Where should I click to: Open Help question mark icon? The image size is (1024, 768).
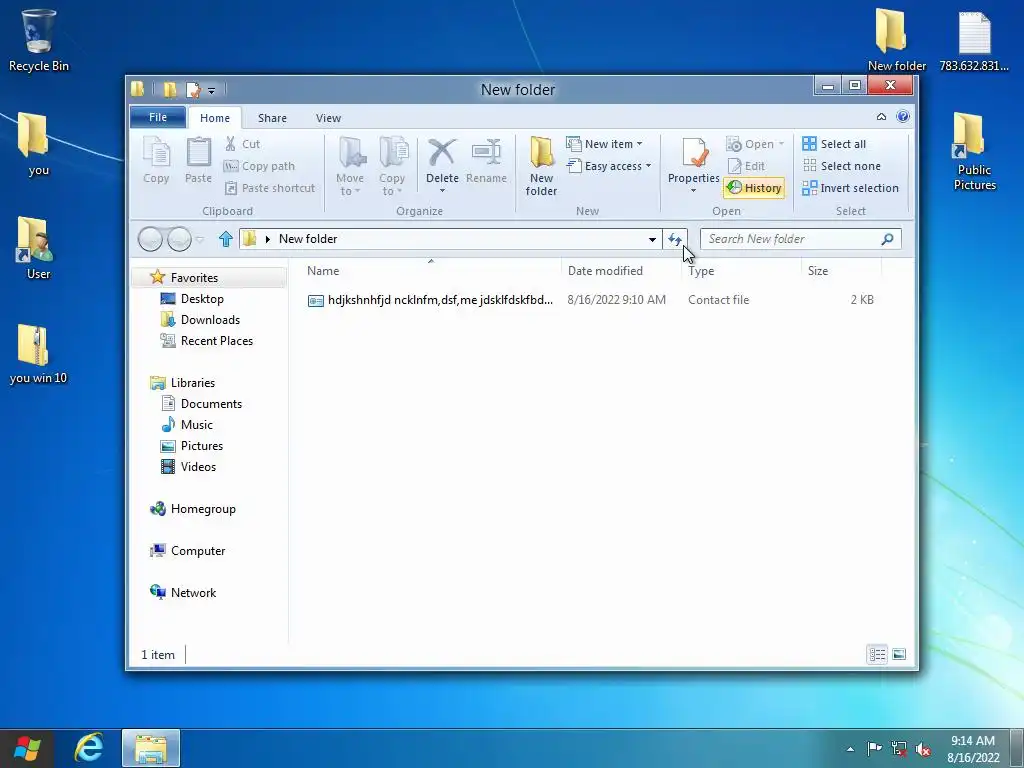[903, 117]
